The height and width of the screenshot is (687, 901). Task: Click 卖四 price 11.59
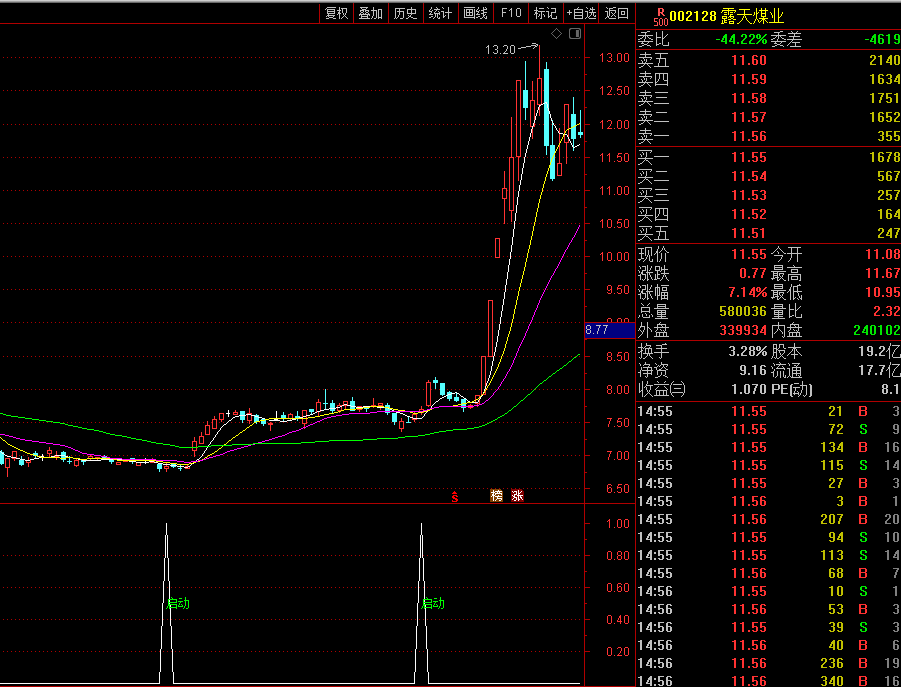[x=749, y=79]
